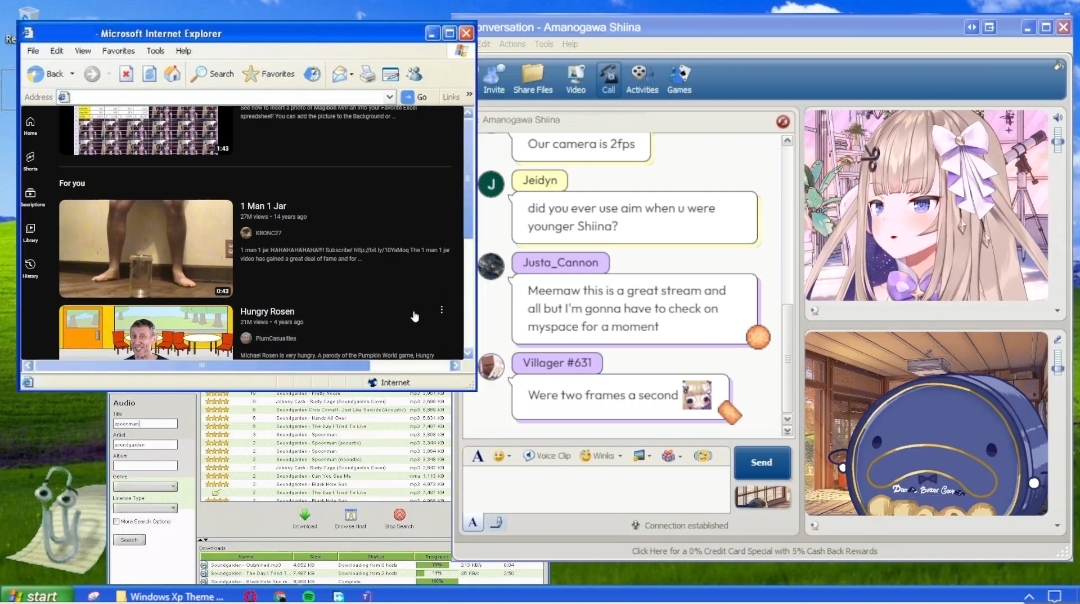Go back in Internet Explorer
Screen dimensions: 1080x604
(x=45, y=74)
